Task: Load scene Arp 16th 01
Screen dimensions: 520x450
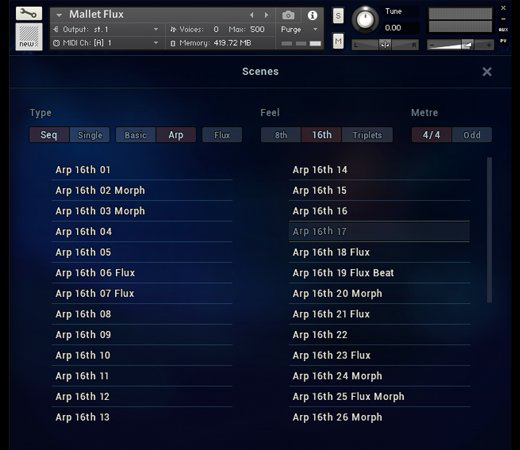Action: pos(142,170)
